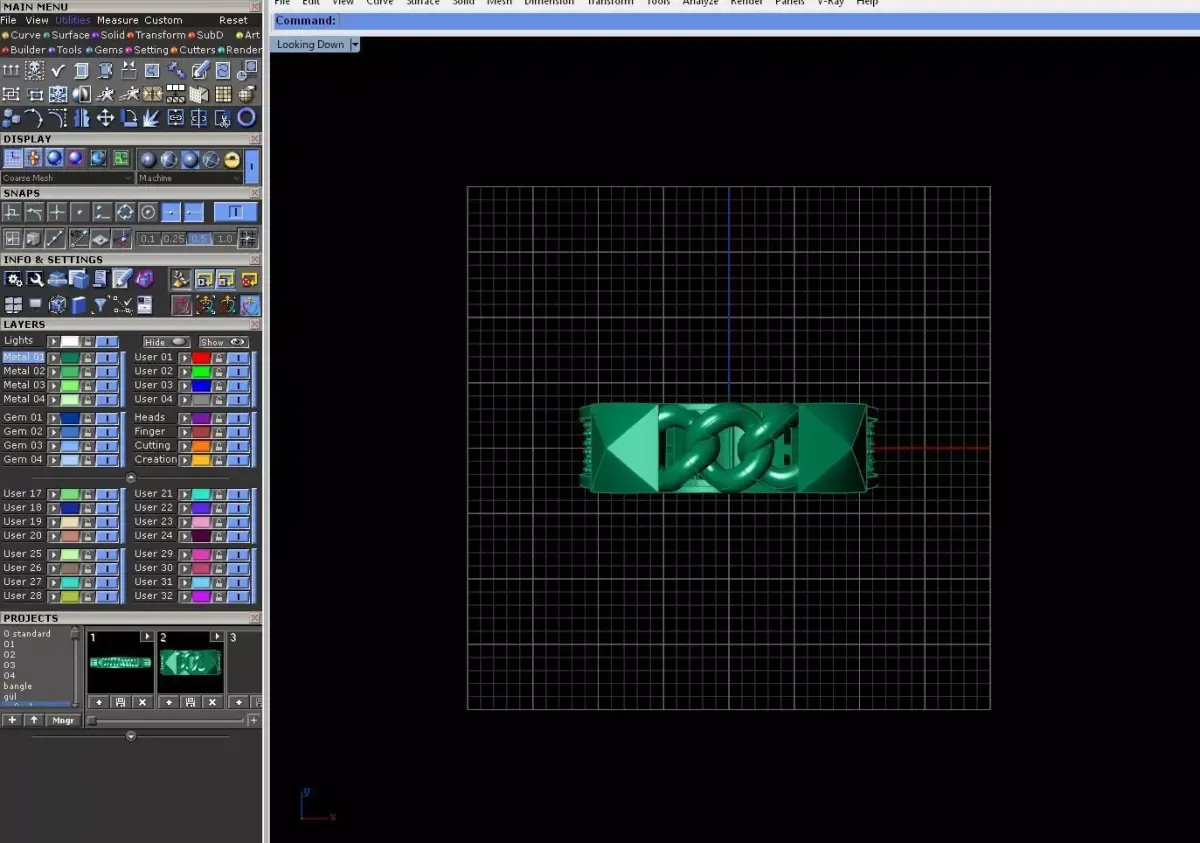Select the mirror faces symmetry icon
This screenshot has width=1200, height=843.
82,117
